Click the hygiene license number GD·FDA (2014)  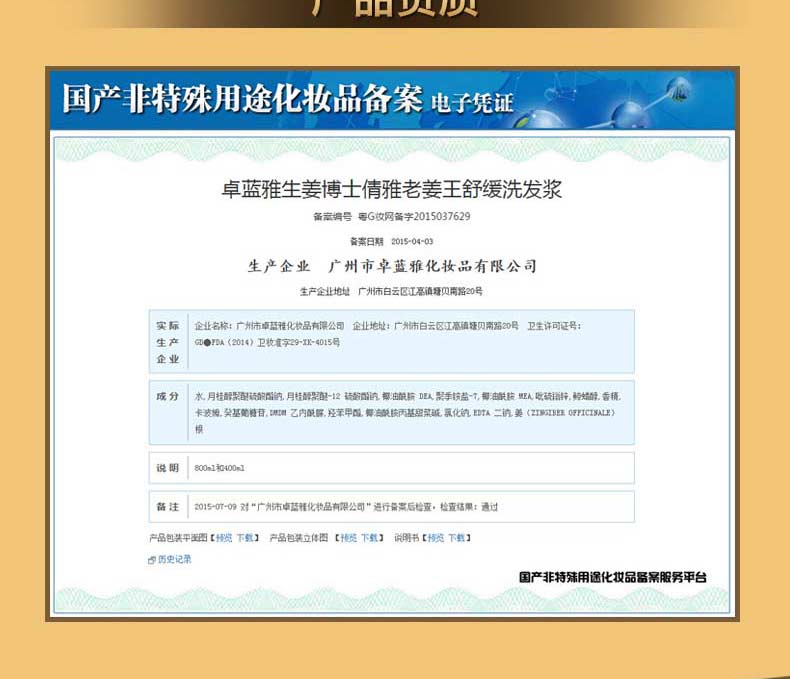(x=267, y=343)
